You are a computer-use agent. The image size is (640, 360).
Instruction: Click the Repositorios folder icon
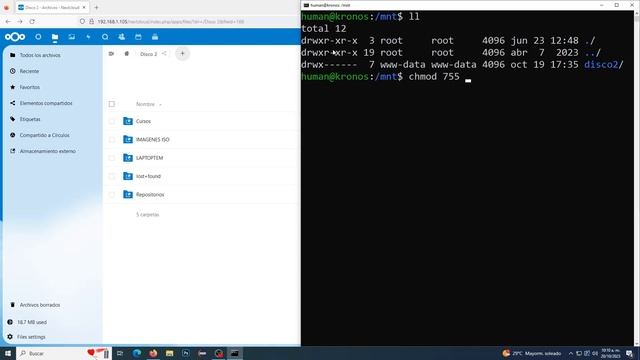click(x=128, y=195)
